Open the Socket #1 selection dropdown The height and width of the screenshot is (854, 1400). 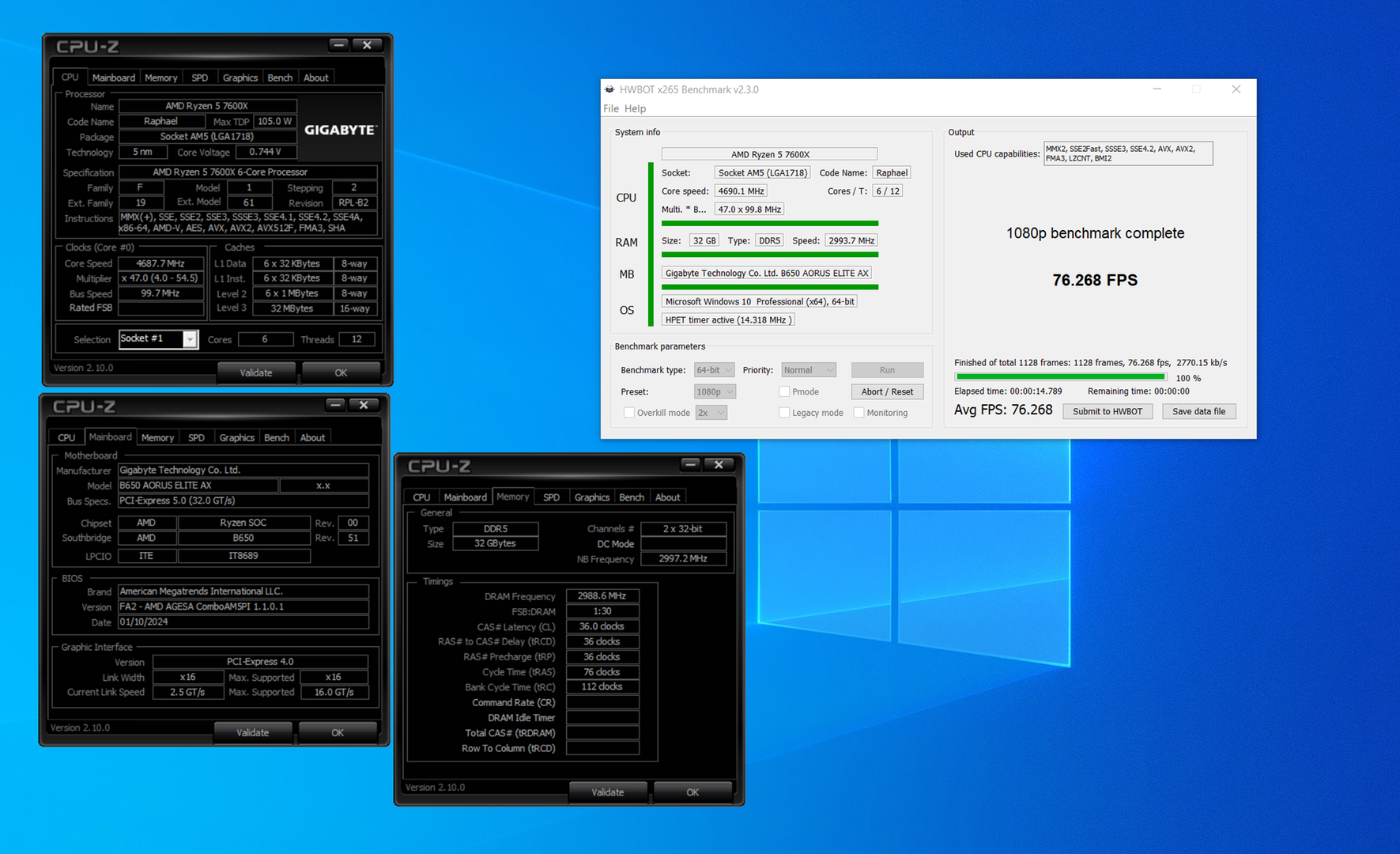click(x=158, y=339)
